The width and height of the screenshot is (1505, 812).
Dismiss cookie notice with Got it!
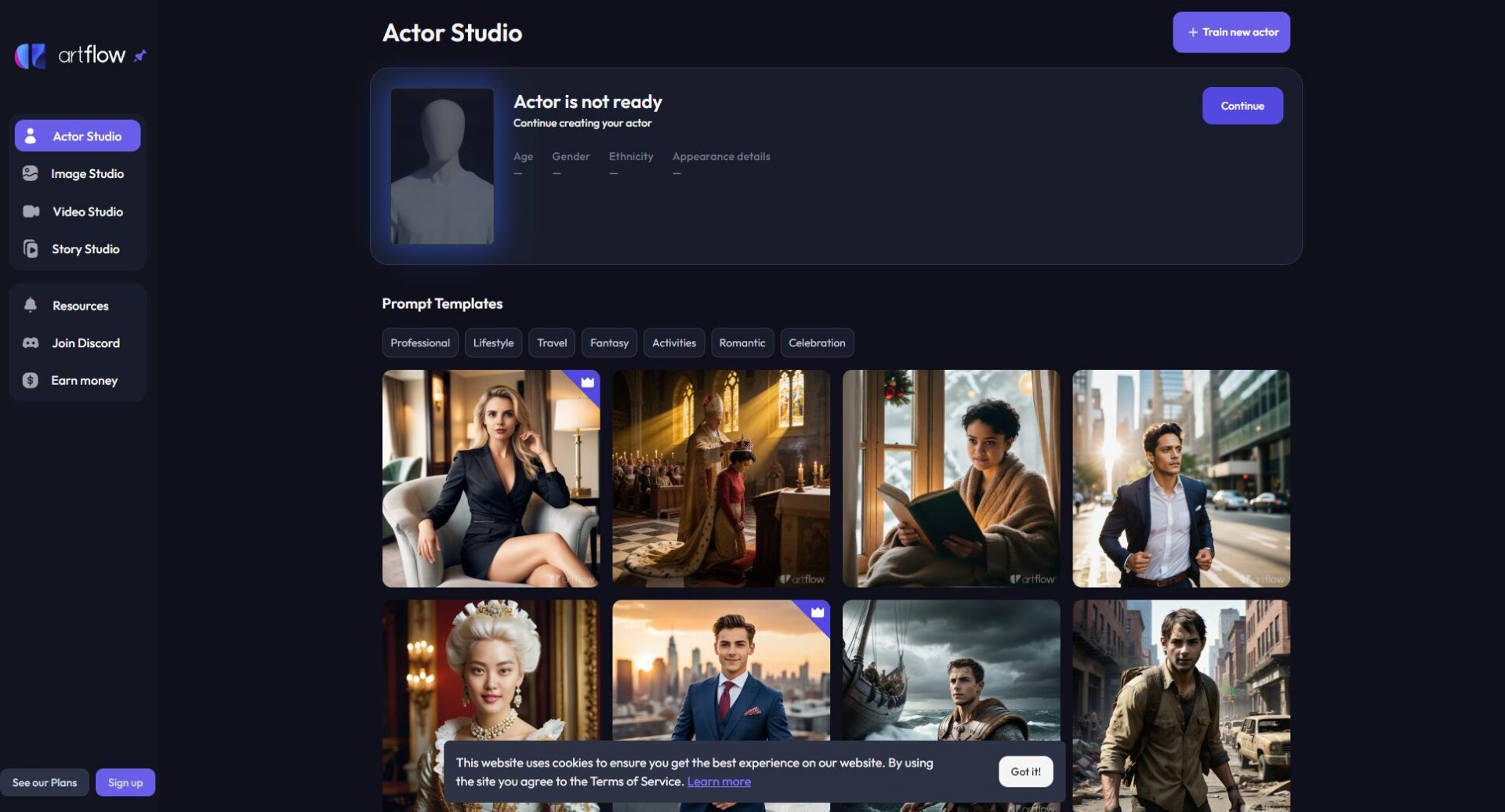(1025, 772)
